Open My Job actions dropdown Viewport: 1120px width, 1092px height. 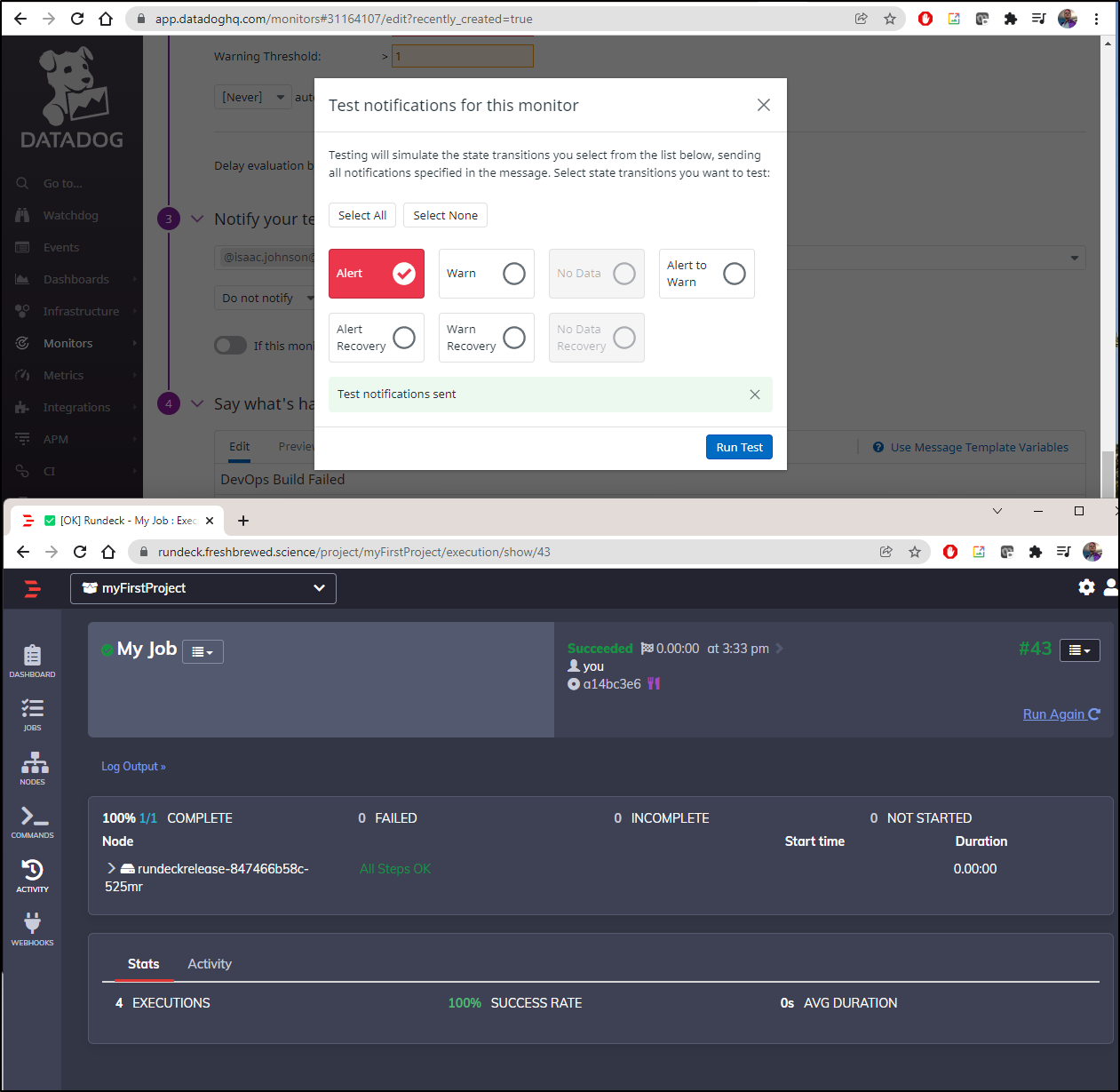pyautogui.click(x=203, y=651)
